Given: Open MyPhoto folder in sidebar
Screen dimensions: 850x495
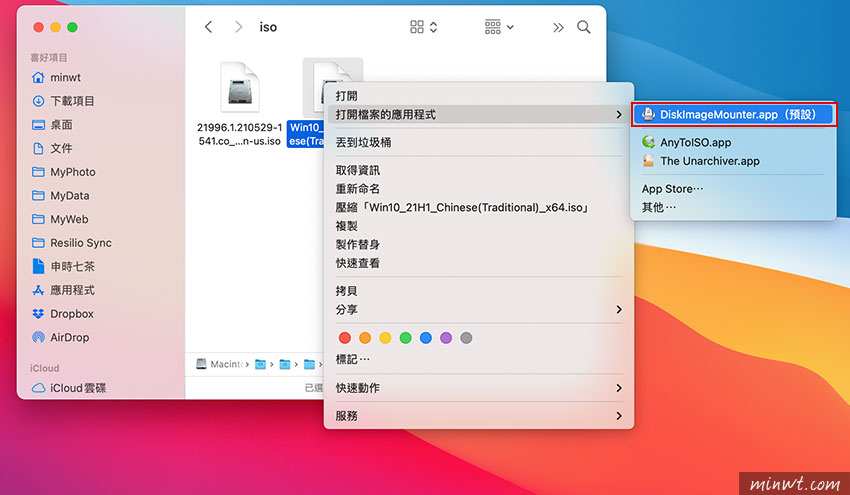Looking at the screenshot, I should [63, 172].
